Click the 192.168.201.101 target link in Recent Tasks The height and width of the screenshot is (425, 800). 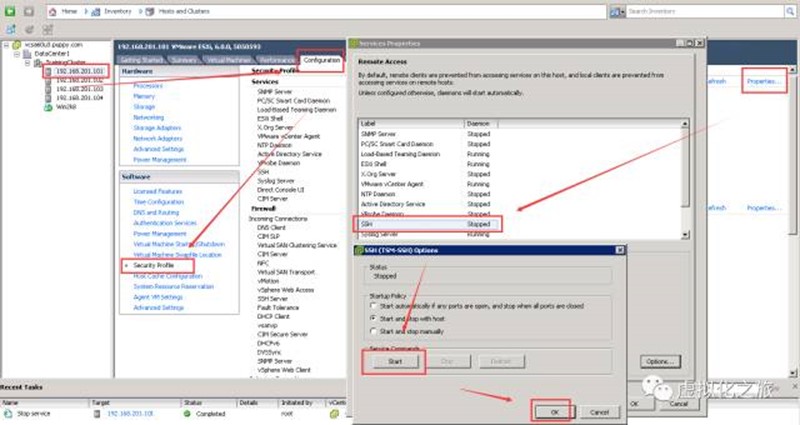point(130,414)
